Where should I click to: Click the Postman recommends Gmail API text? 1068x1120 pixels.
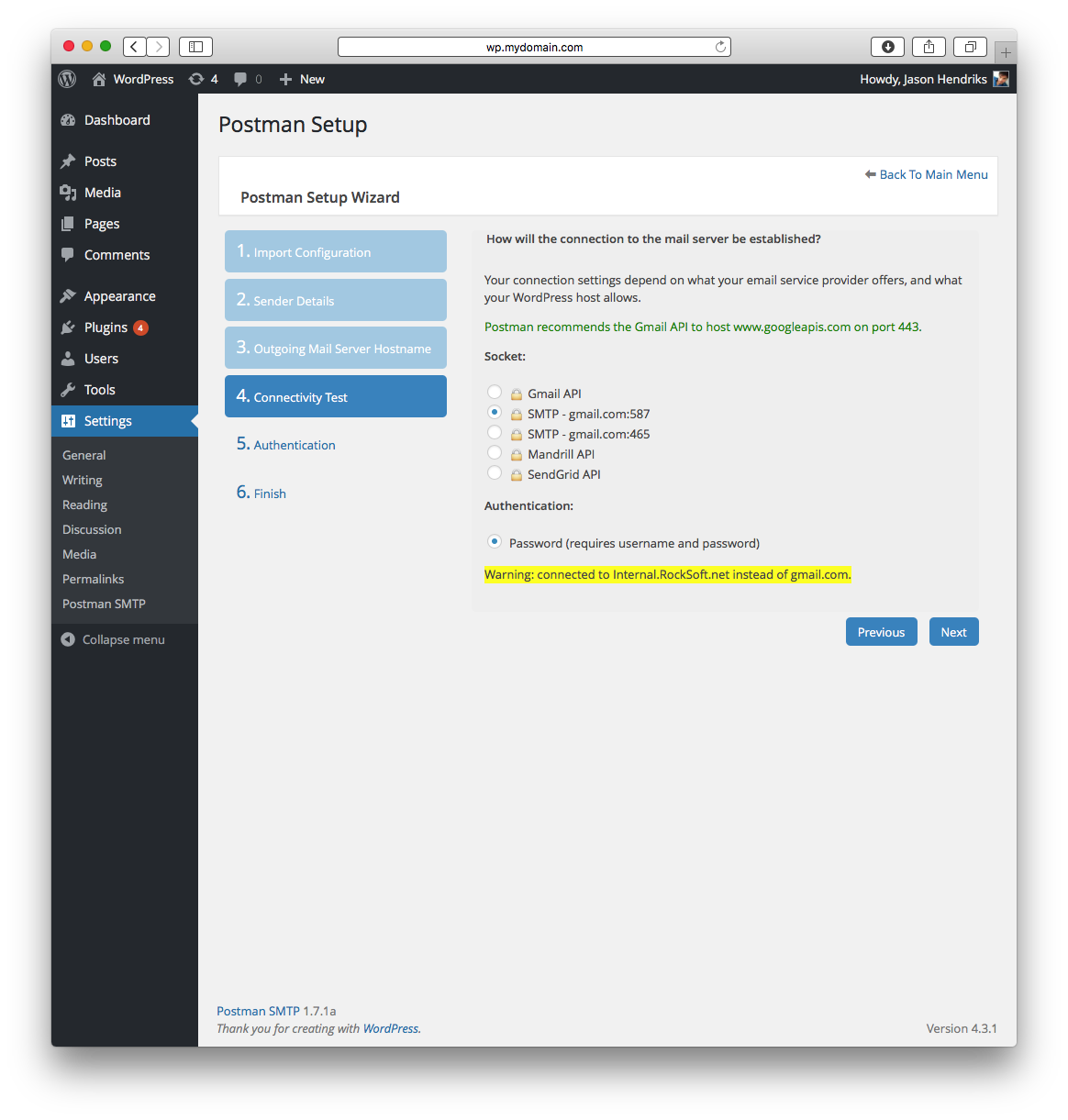point(703,327)
